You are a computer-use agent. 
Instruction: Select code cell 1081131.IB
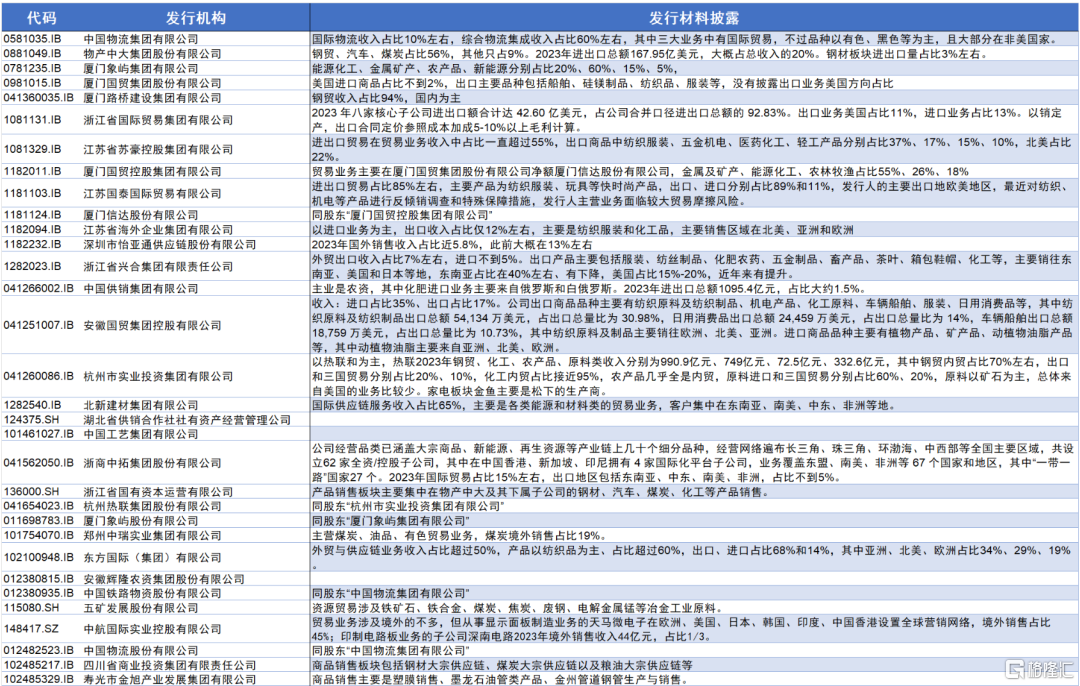pos(32,119)
